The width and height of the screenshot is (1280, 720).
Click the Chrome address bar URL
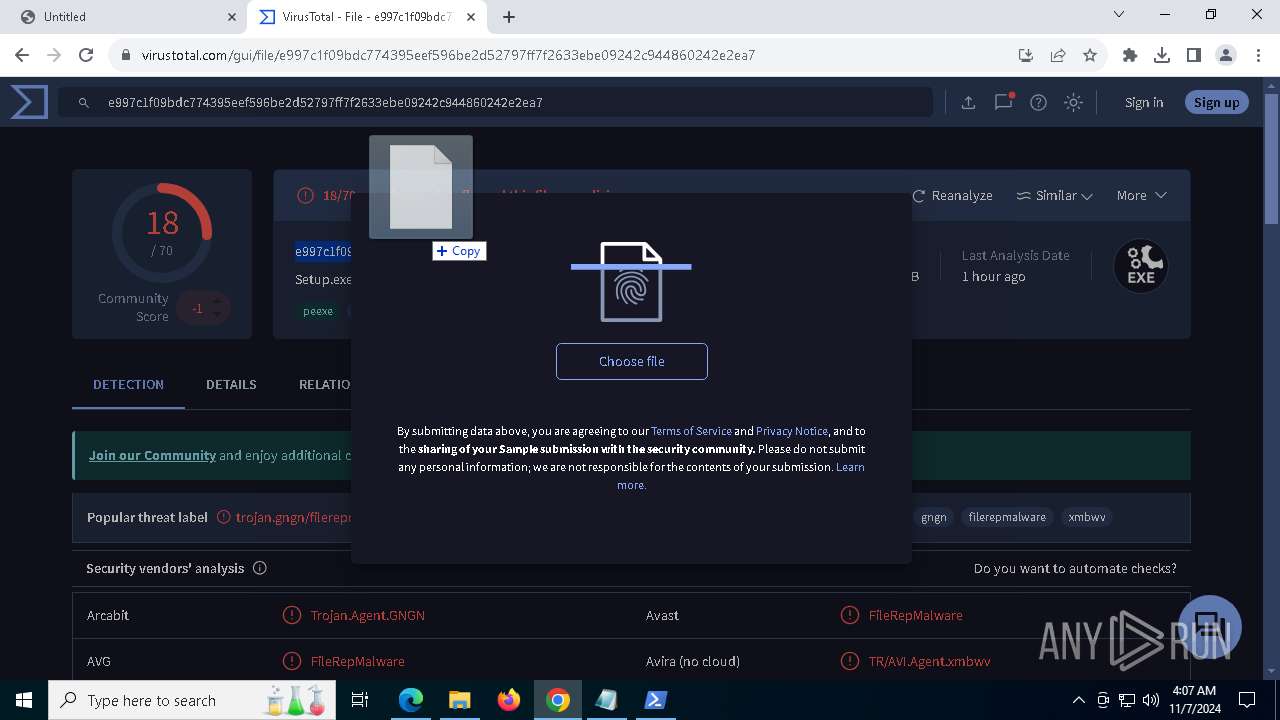(448, 55)
